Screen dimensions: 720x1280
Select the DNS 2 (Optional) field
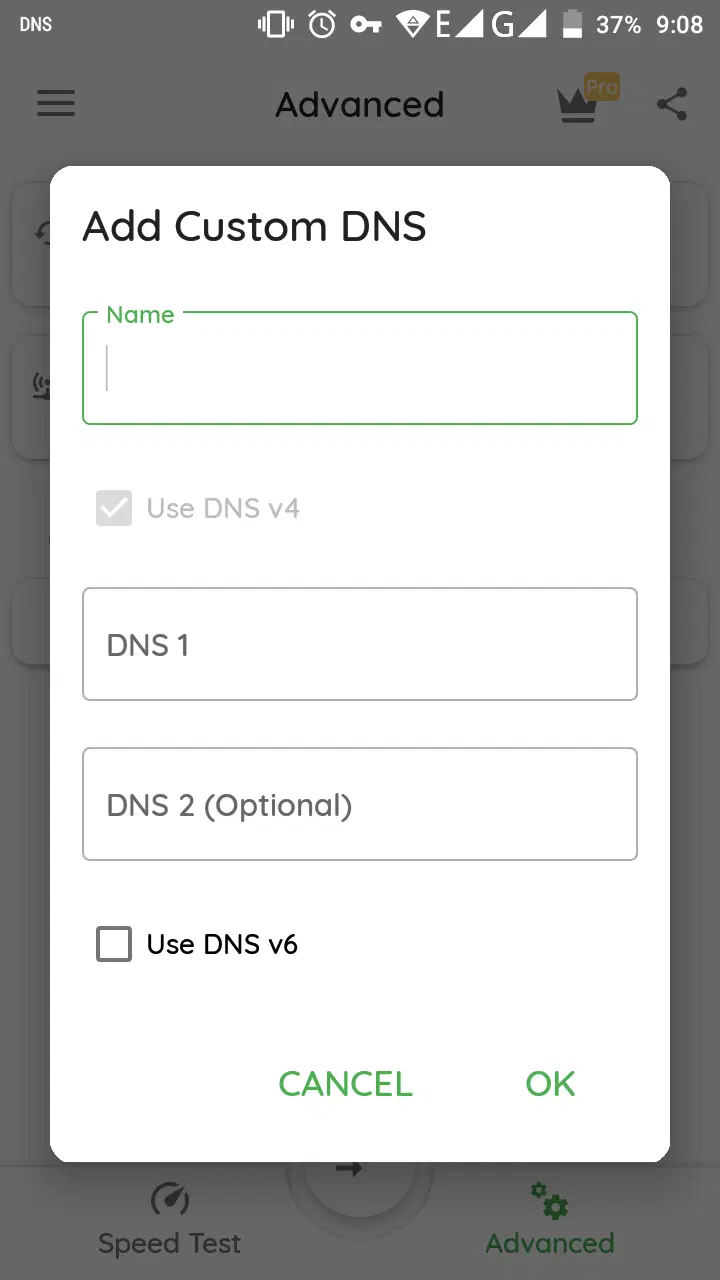pos(360,804)
